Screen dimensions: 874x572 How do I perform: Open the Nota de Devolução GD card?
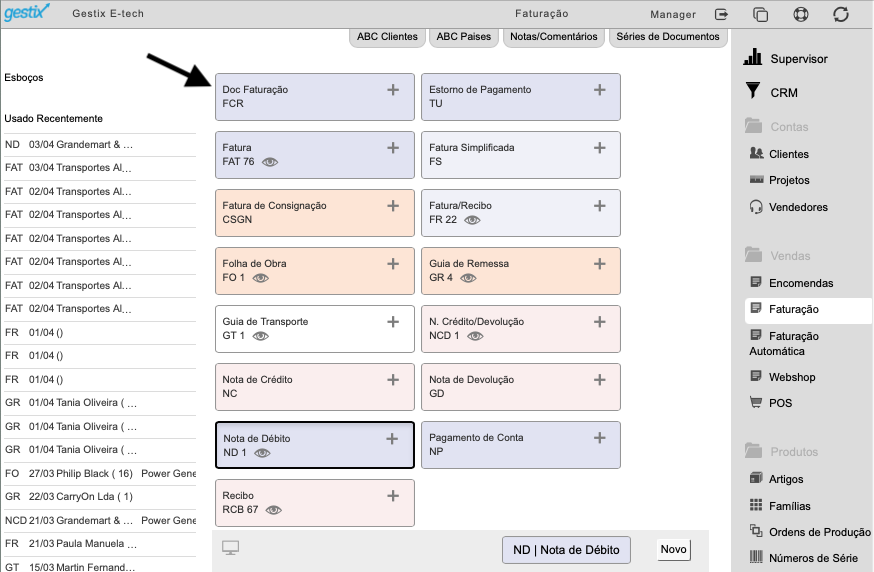click(x=521, y=387)
